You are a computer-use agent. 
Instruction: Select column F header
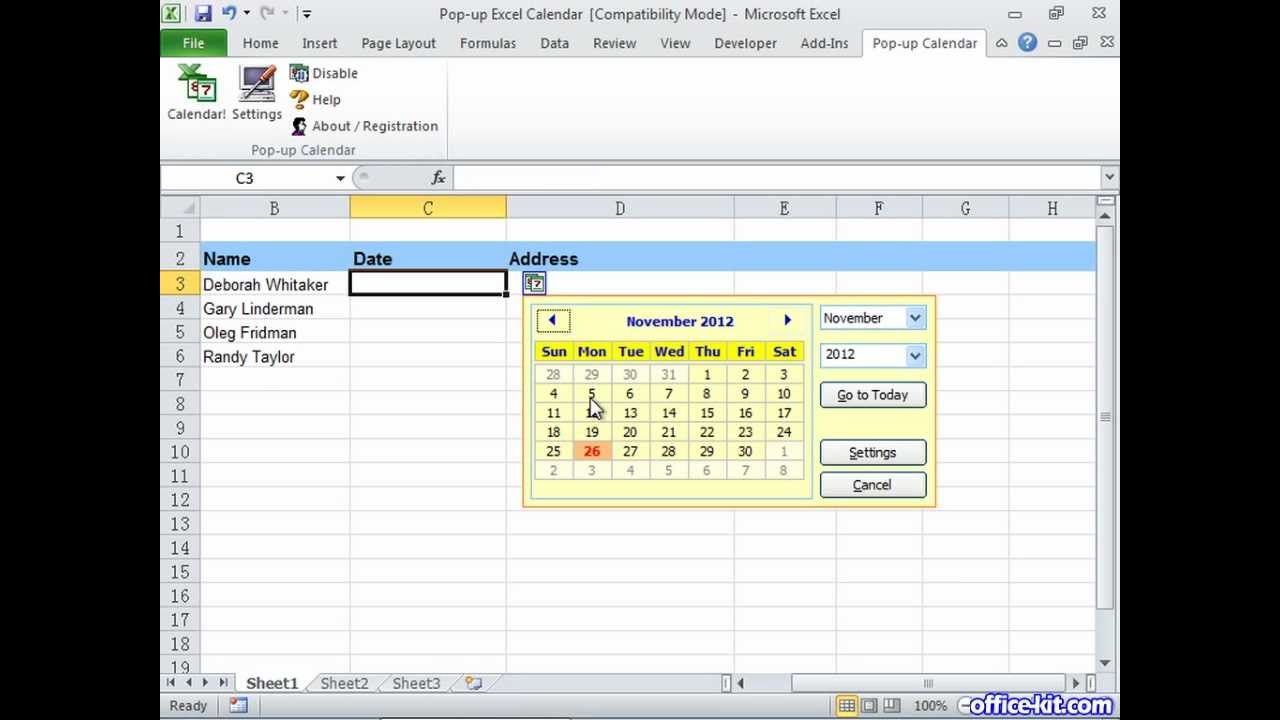[879, 208]
